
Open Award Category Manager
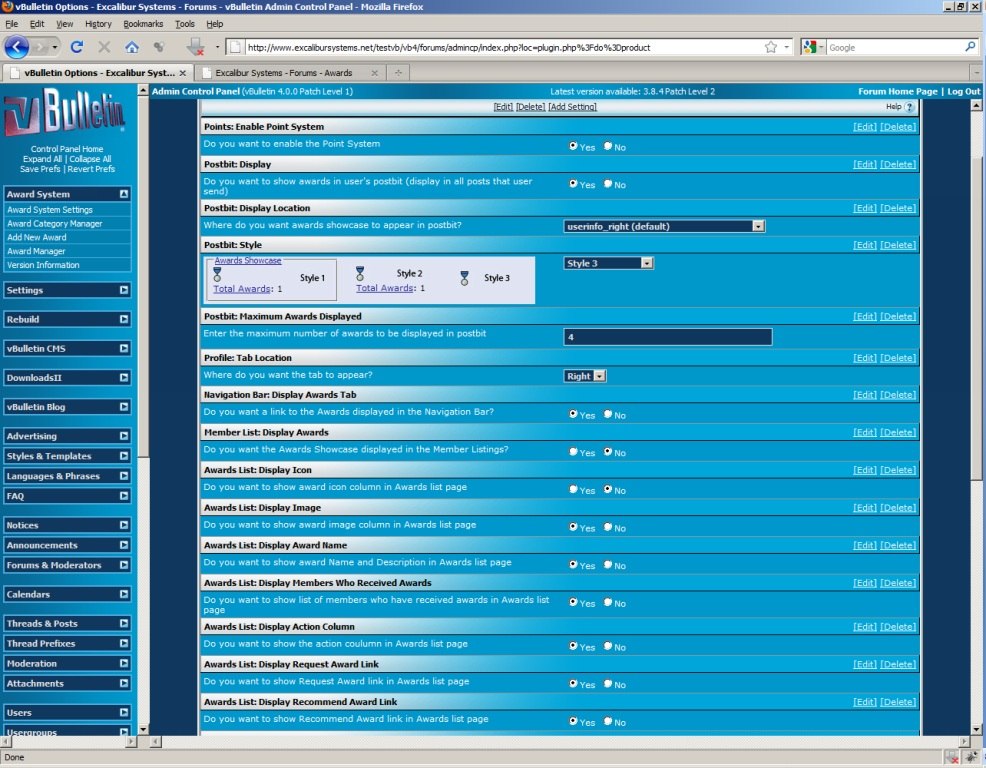(x=55, y=223)
